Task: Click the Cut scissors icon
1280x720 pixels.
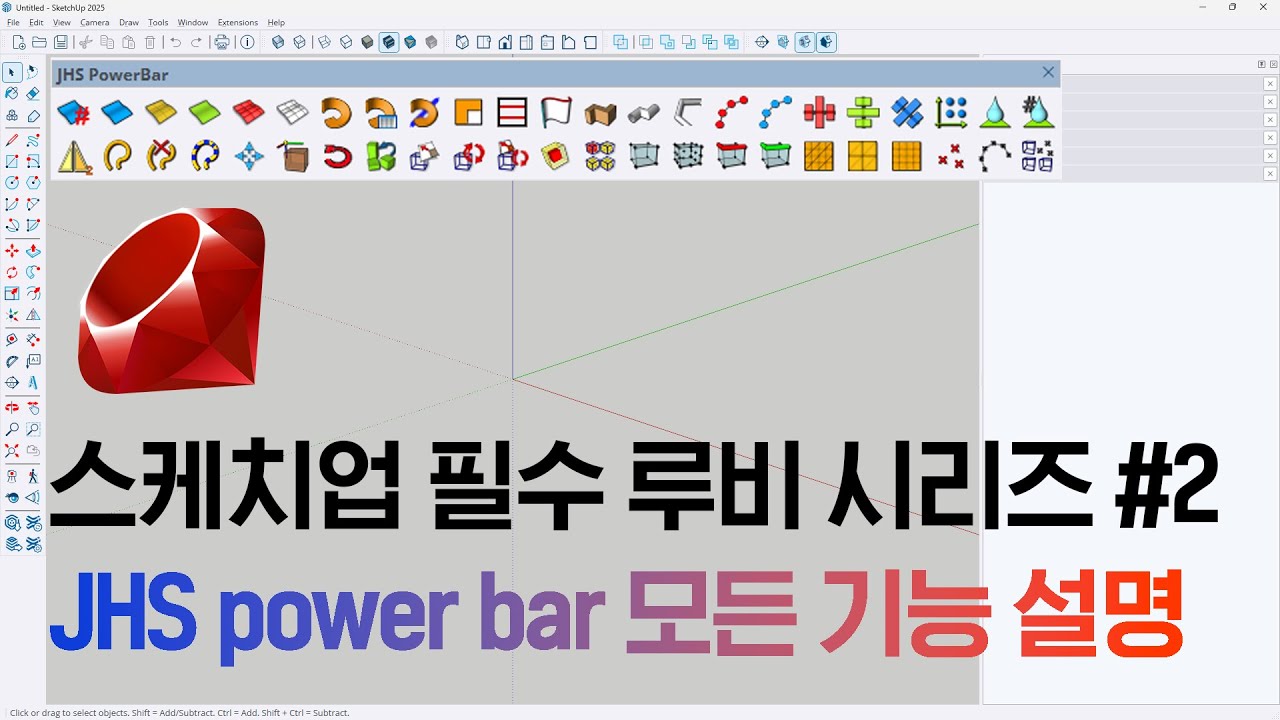Action: tap(86, 42)
